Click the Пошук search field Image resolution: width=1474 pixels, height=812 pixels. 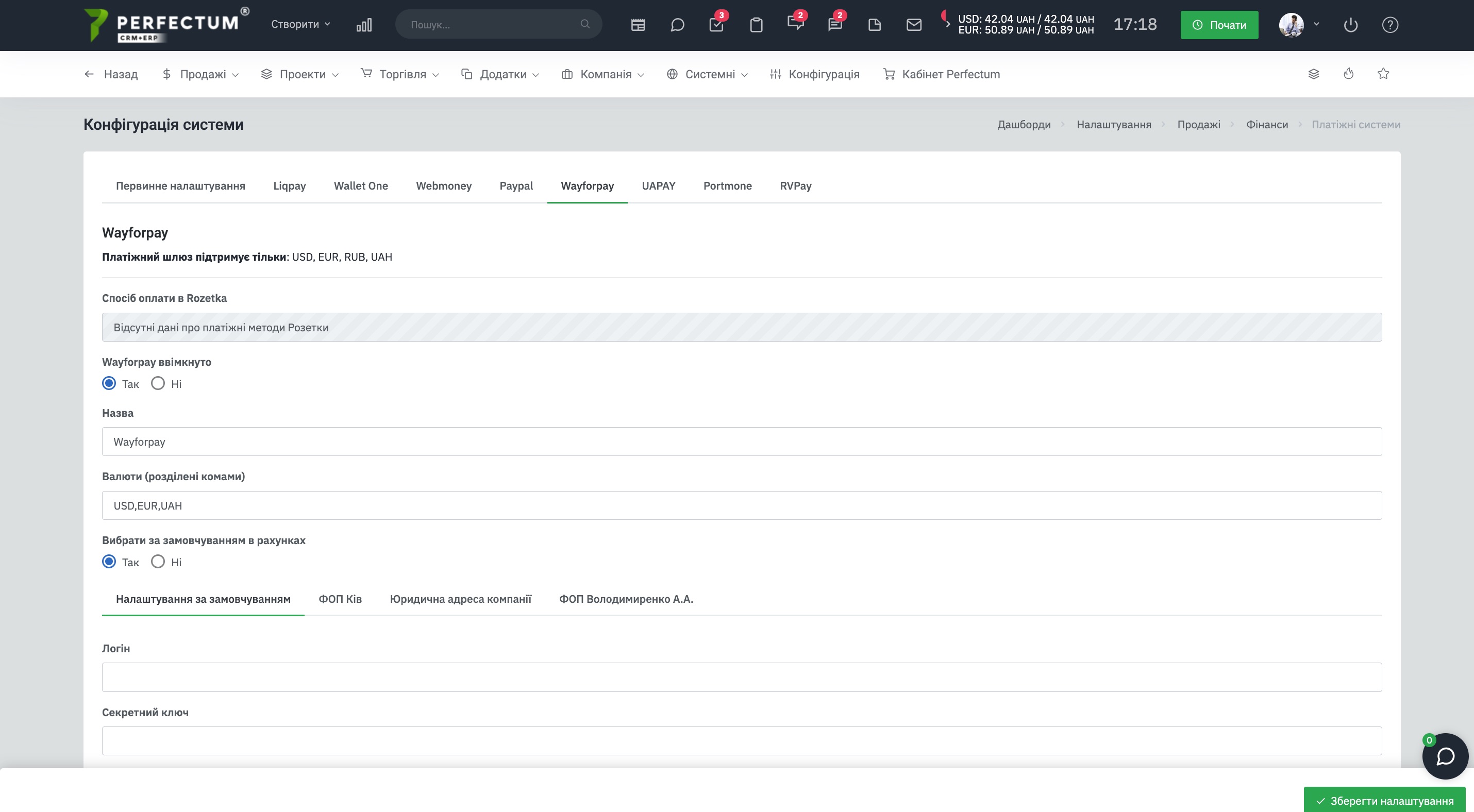click(x=498, y=24)
